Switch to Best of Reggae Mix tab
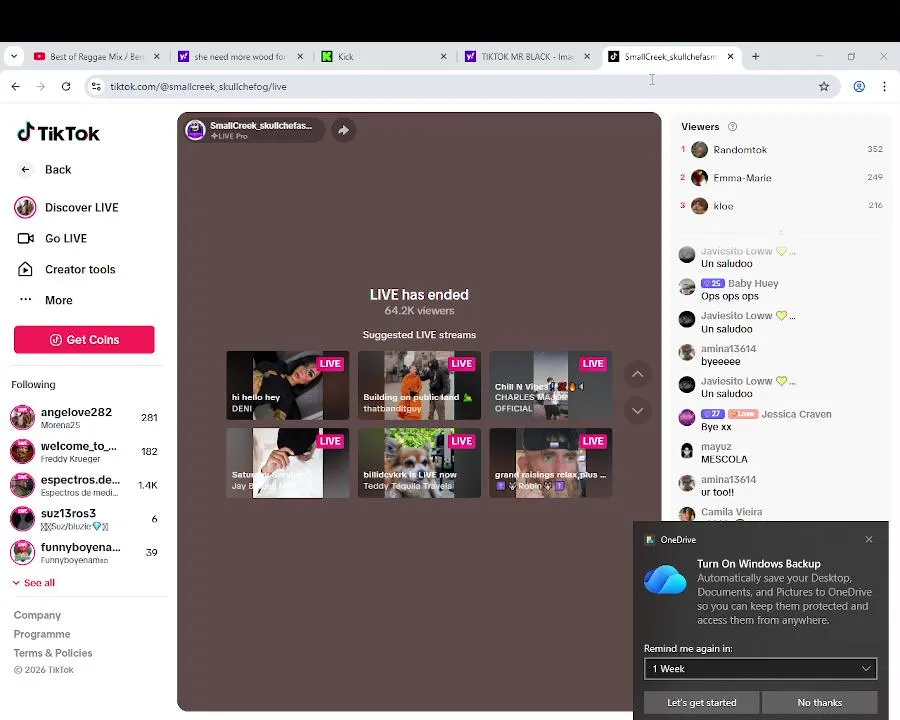This screenshot has height=720, width=900. pyautogui.click(x=96, y=56)
